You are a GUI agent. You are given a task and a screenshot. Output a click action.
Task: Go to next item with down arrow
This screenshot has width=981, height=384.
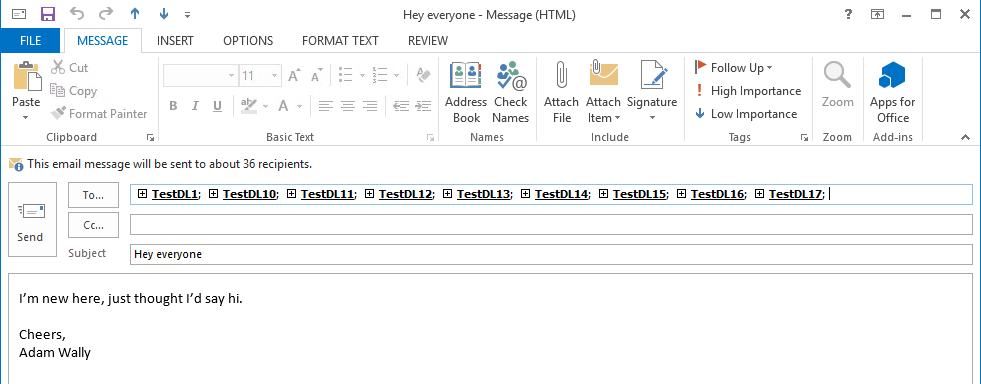164,14
